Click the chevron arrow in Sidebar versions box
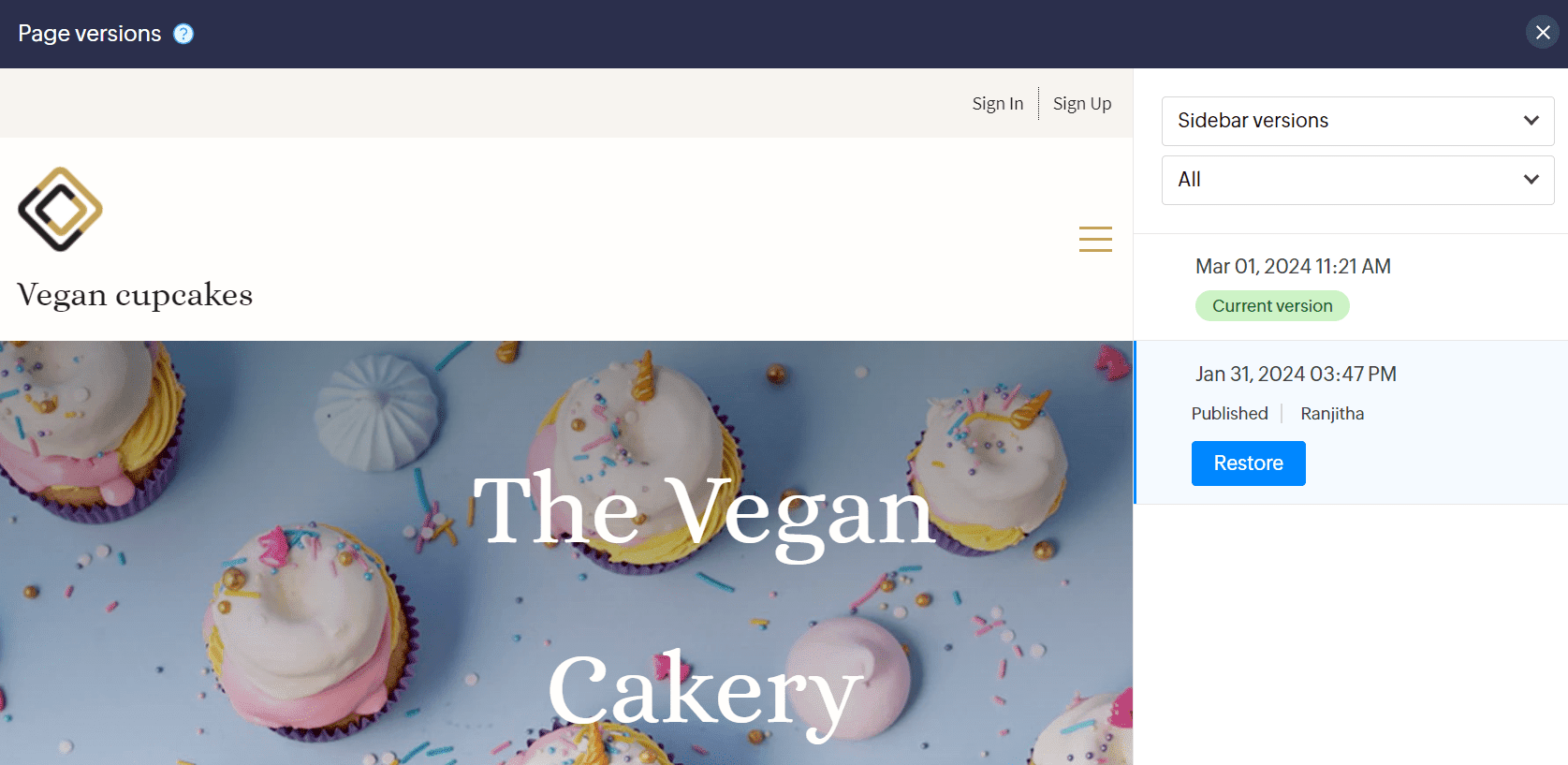Viewport: 1568px width, 765px height. click(x=1531, y=121)
